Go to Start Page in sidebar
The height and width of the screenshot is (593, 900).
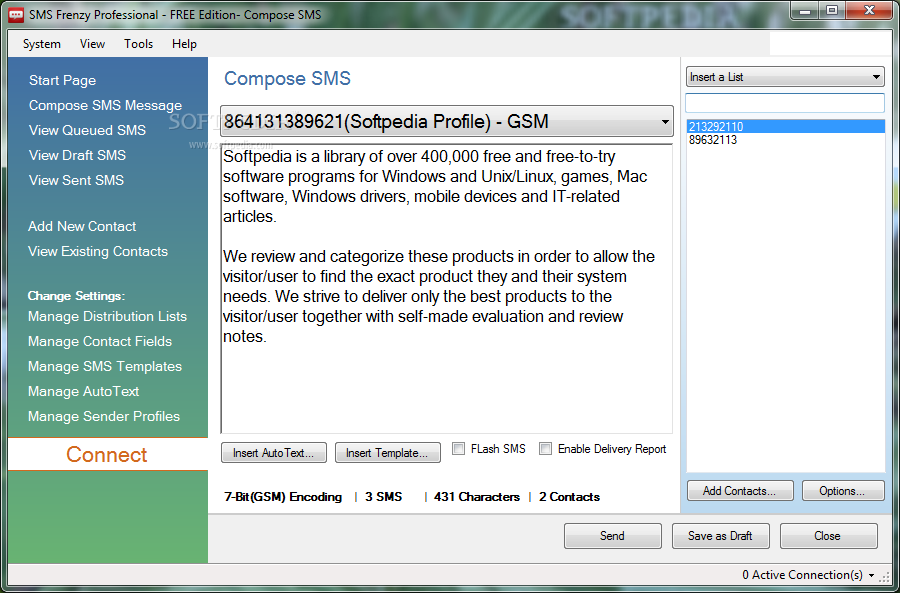(63, 80)
